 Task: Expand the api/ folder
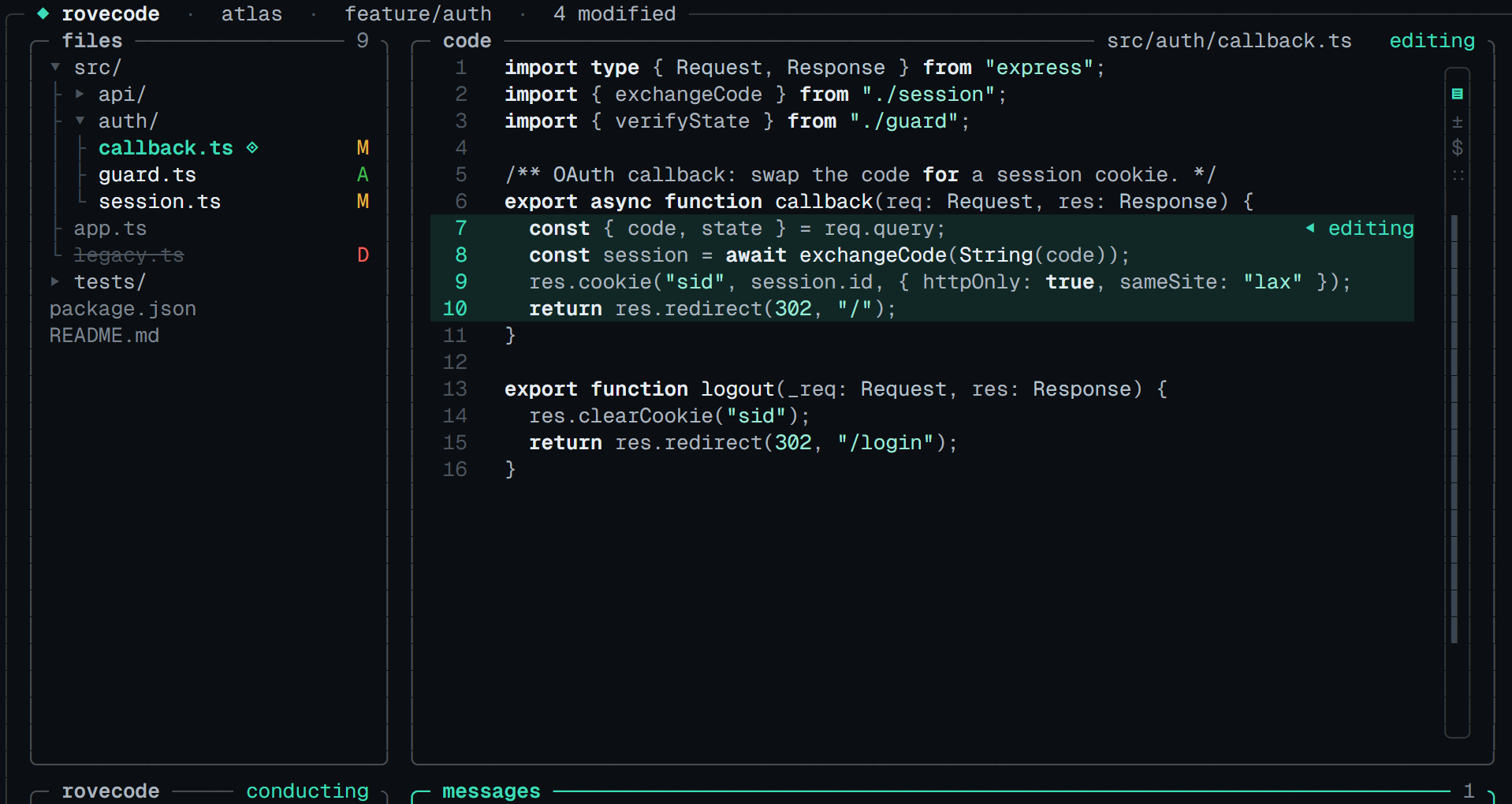80,94
